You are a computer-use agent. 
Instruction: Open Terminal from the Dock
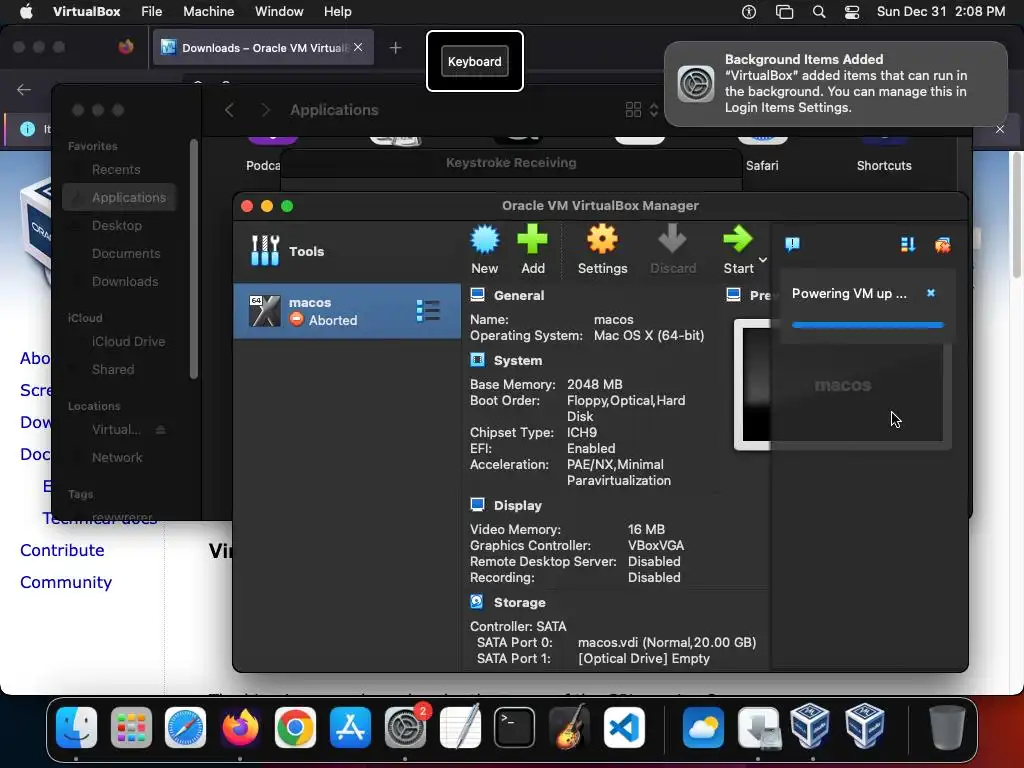coord(514,727)
